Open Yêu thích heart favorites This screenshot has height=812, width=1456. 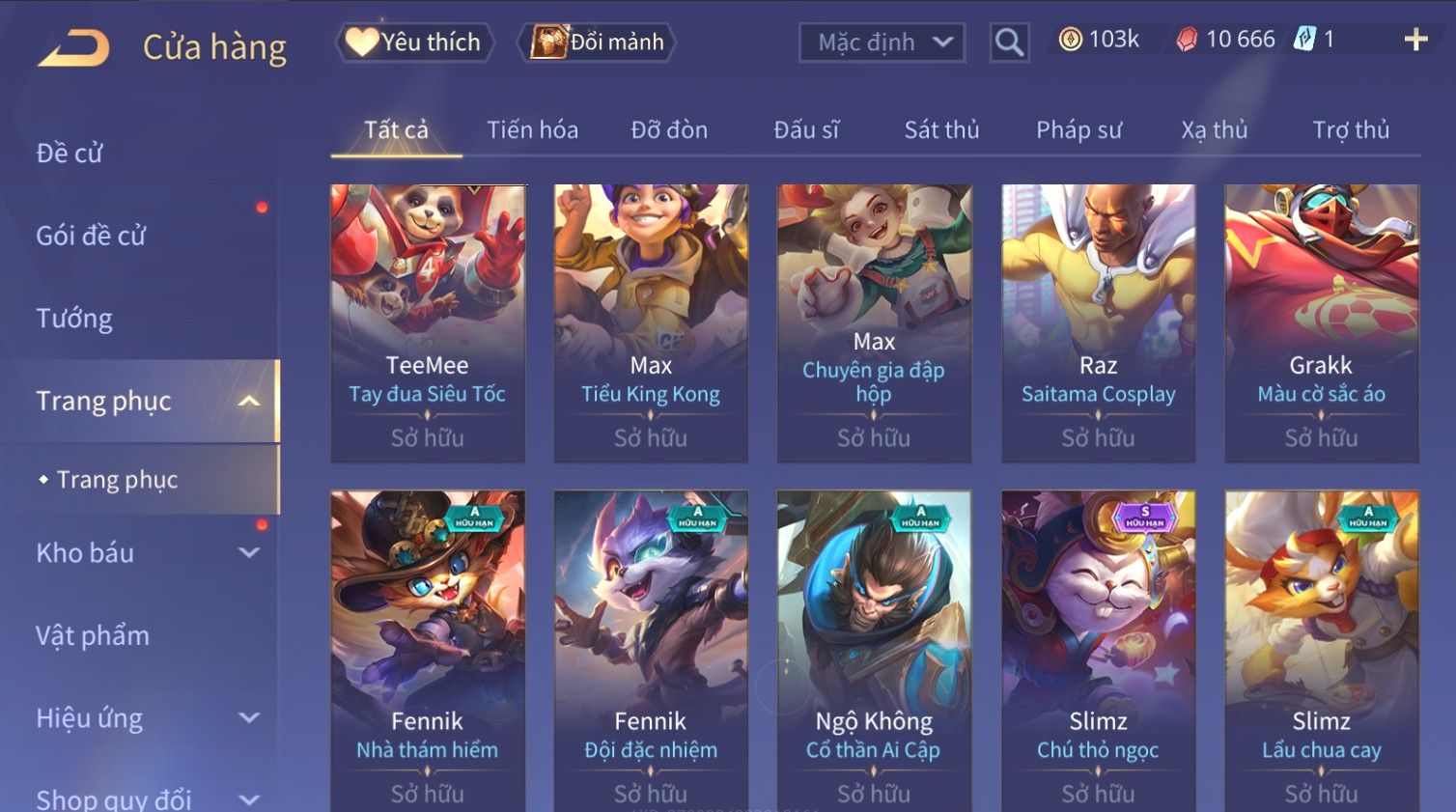pos(415,42)
